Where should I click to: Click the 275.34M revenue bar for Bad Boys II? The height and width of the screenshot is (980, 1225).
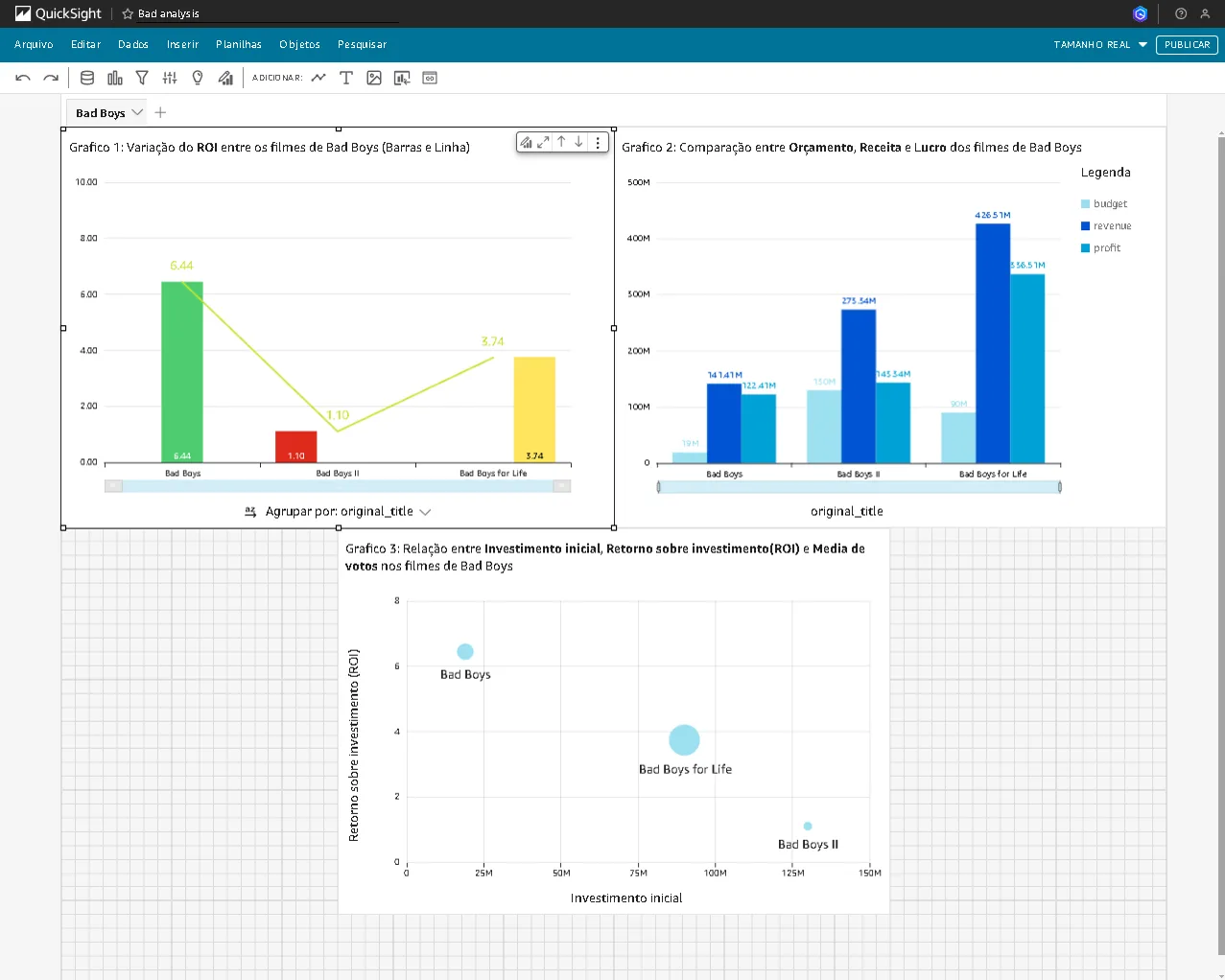click(859, 386)
